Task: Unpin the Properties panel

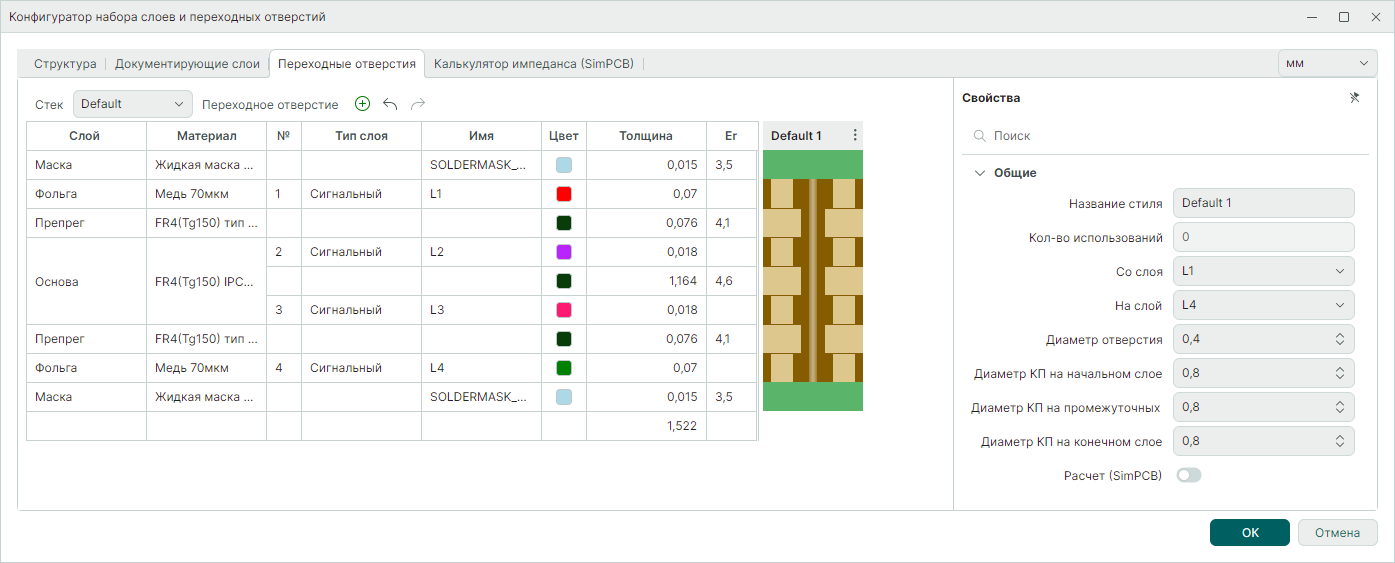Action: (x=1355, y=98)
